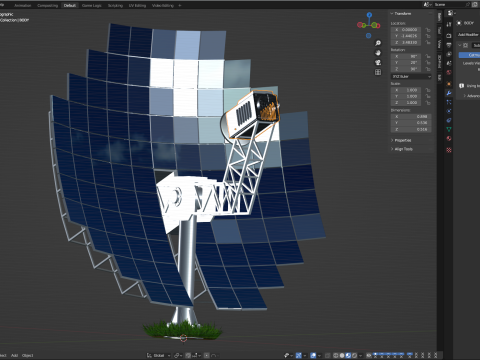Open the Tool properties tab icon
The image size is (480, 360).
click(x=449, y=24)
